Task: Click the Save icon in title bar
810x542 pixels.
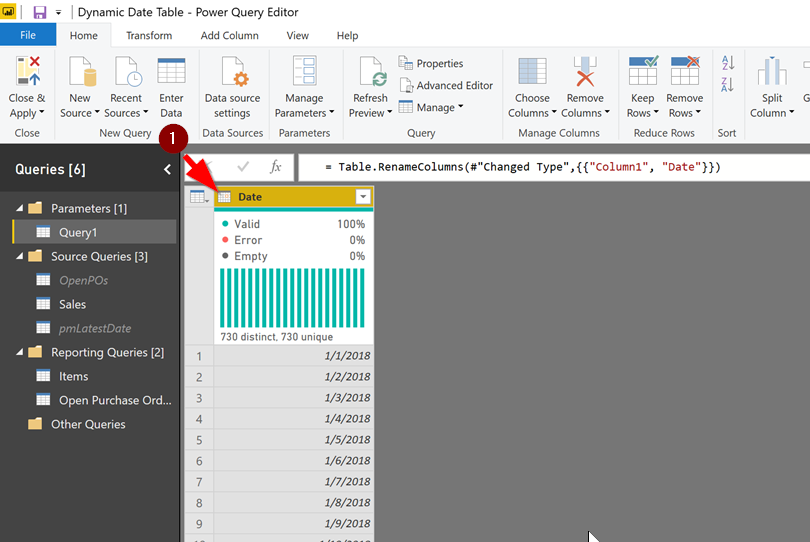Action: [39, 12]
